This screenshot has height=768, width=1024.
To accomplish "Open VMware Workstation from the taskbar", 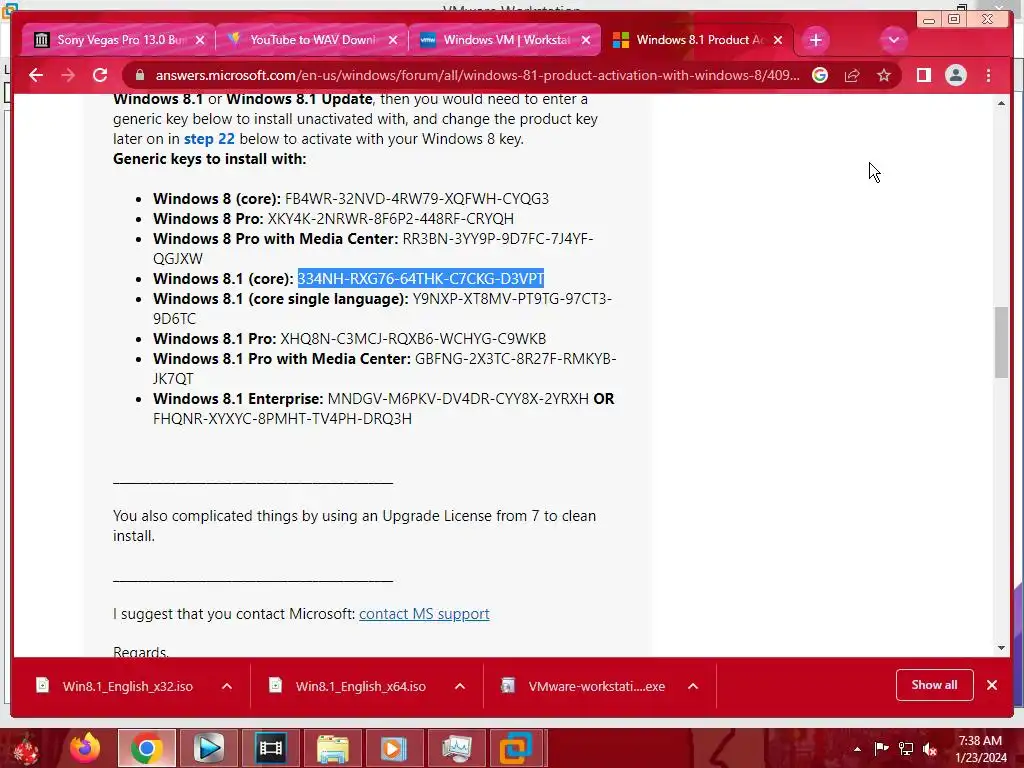I will click(x=517, y=748).
